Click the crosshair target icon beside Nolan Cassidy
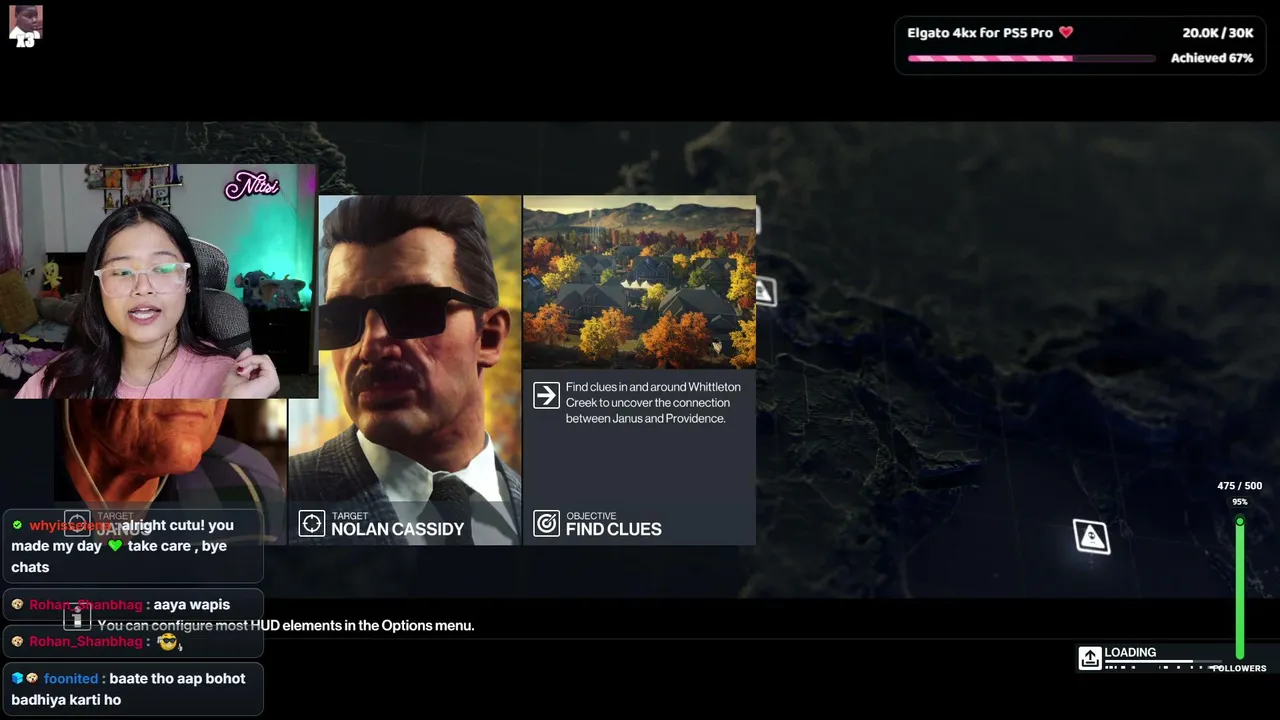 coord(312,523)
